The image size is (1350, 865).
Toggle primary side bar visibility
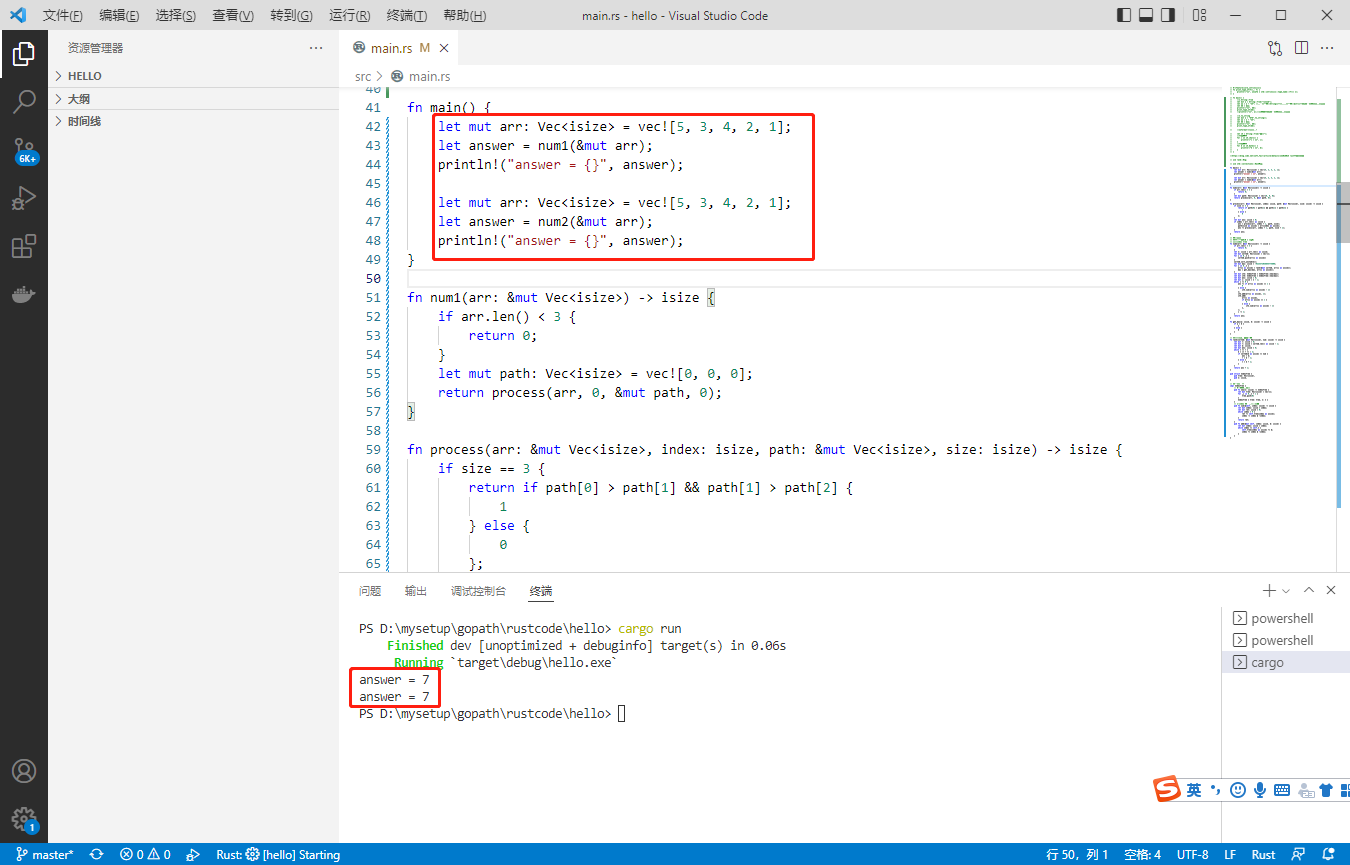point(1125,15)
